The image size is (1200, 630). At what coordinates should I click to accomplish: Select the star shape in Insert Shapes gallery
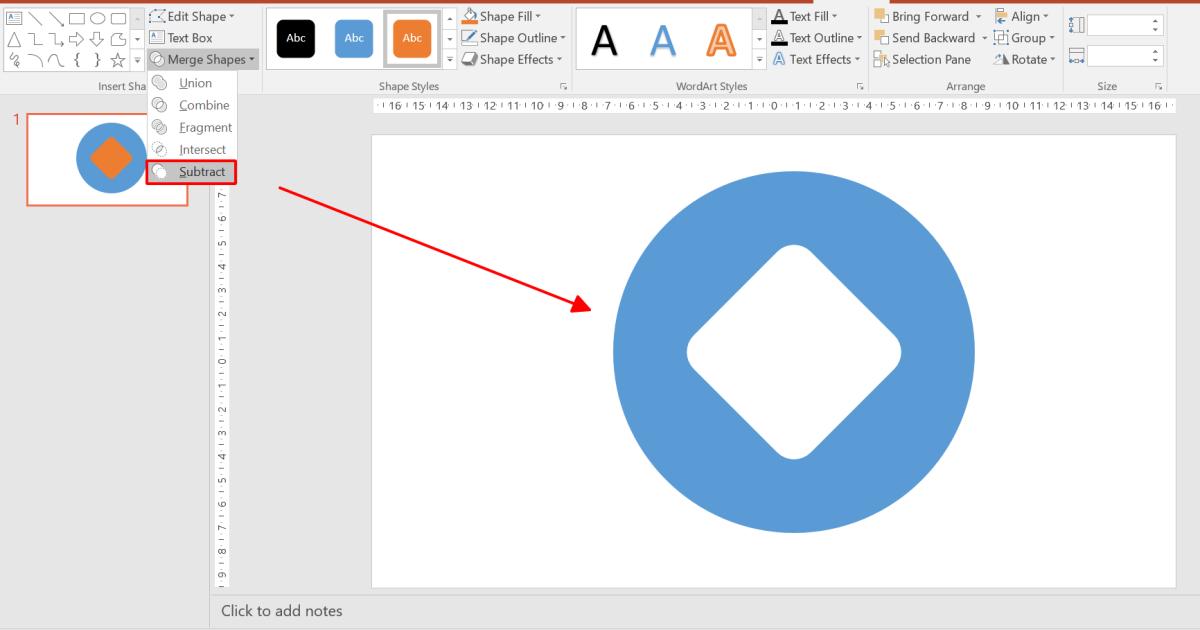pos(116,60)
